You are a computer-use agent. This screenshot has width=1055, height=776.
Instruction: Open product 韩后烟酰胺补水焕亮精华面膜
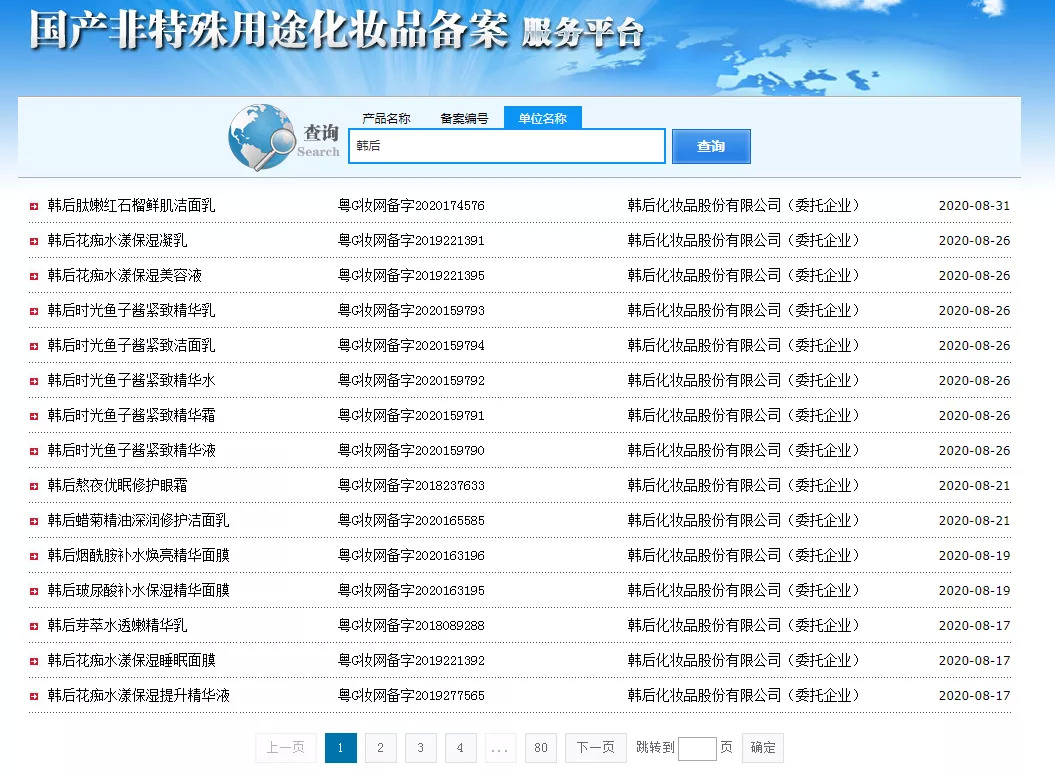point(139,555)
